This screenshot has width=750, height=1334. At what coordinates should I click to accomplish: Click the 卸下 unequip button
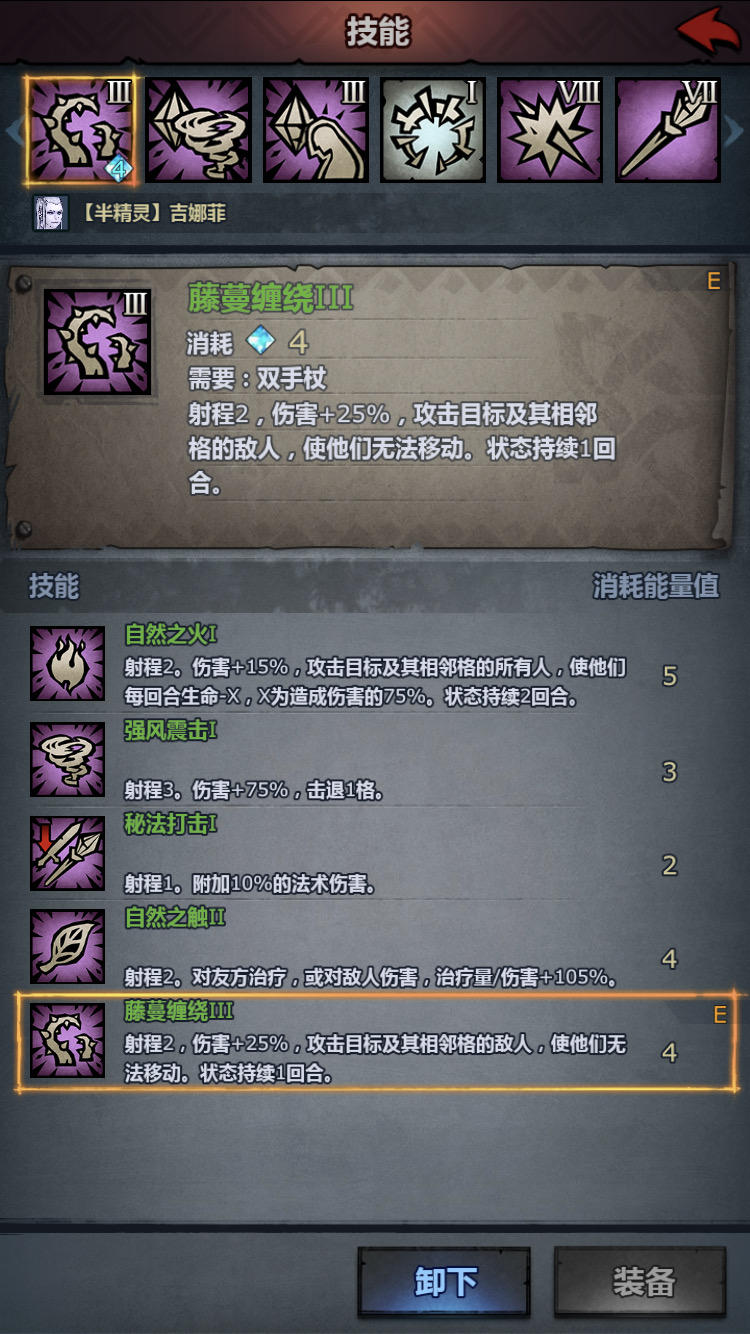tap(444, 1281)
